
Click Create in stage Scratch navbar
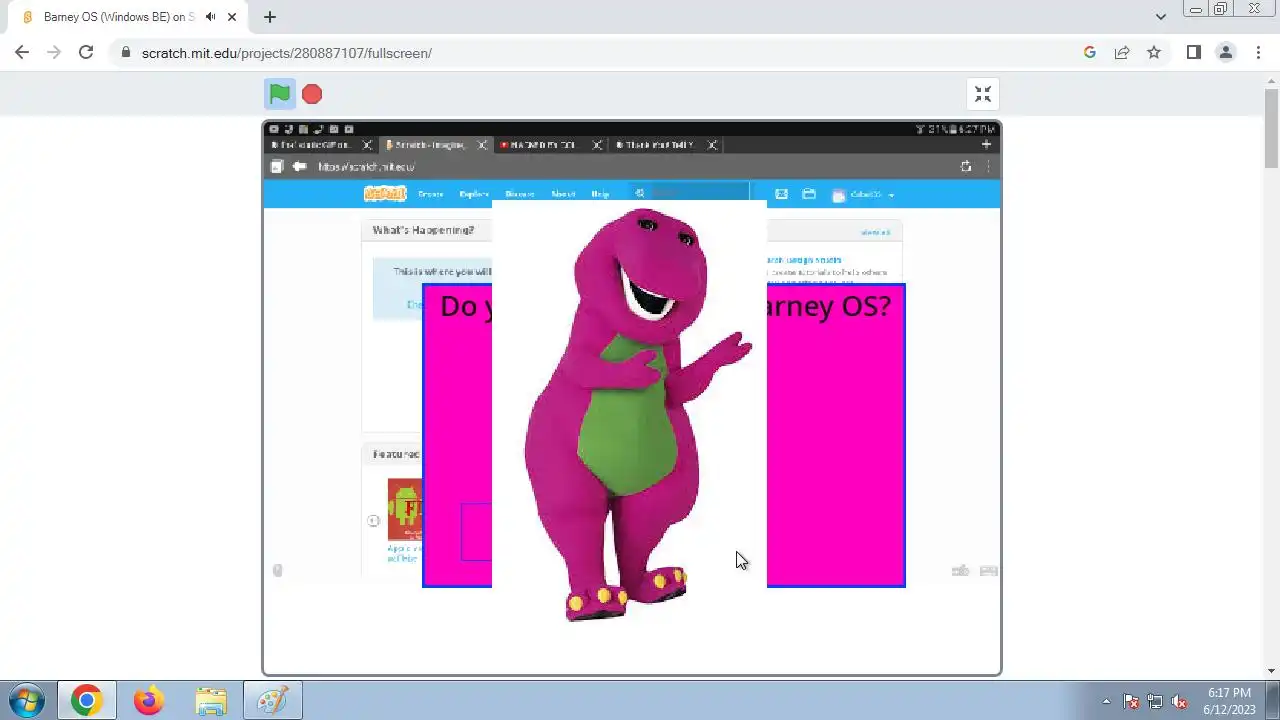click(431, 194)
